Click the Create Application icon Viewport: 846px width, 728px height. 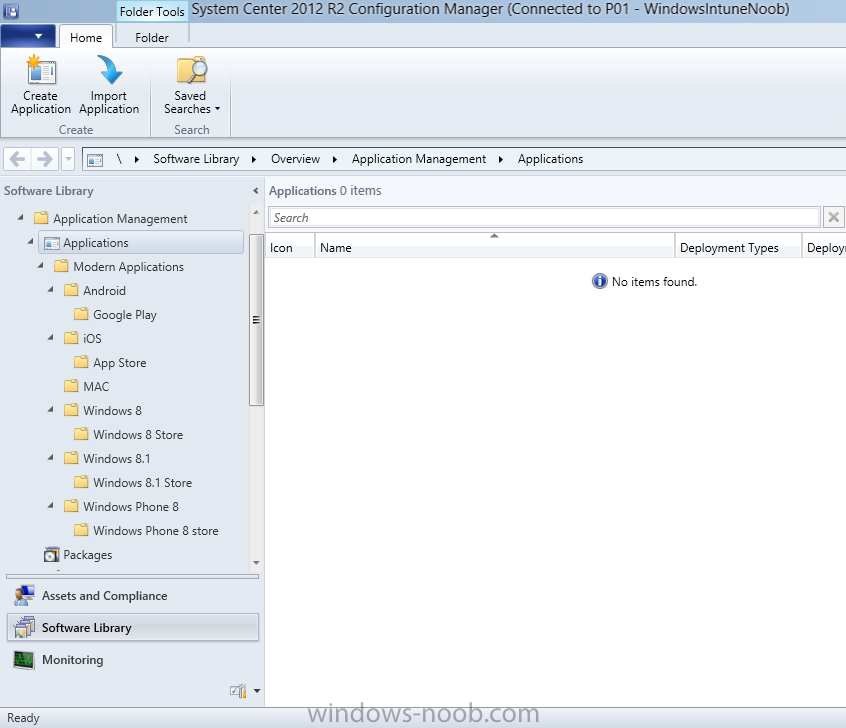point(41,69)
